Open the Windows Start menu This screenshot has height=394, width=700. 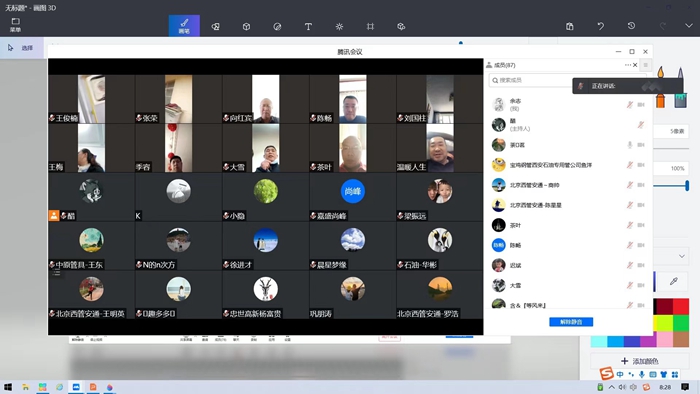point(8,387)
